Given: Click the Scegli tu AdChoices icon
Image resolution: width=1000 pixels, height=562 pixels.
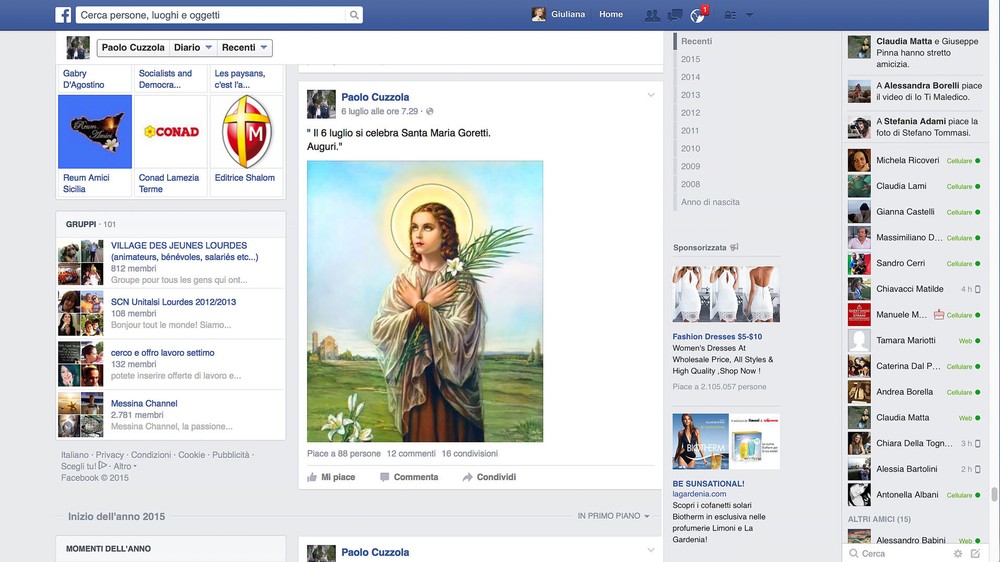Looking at the screenshot, I should (x=103, y=466).
